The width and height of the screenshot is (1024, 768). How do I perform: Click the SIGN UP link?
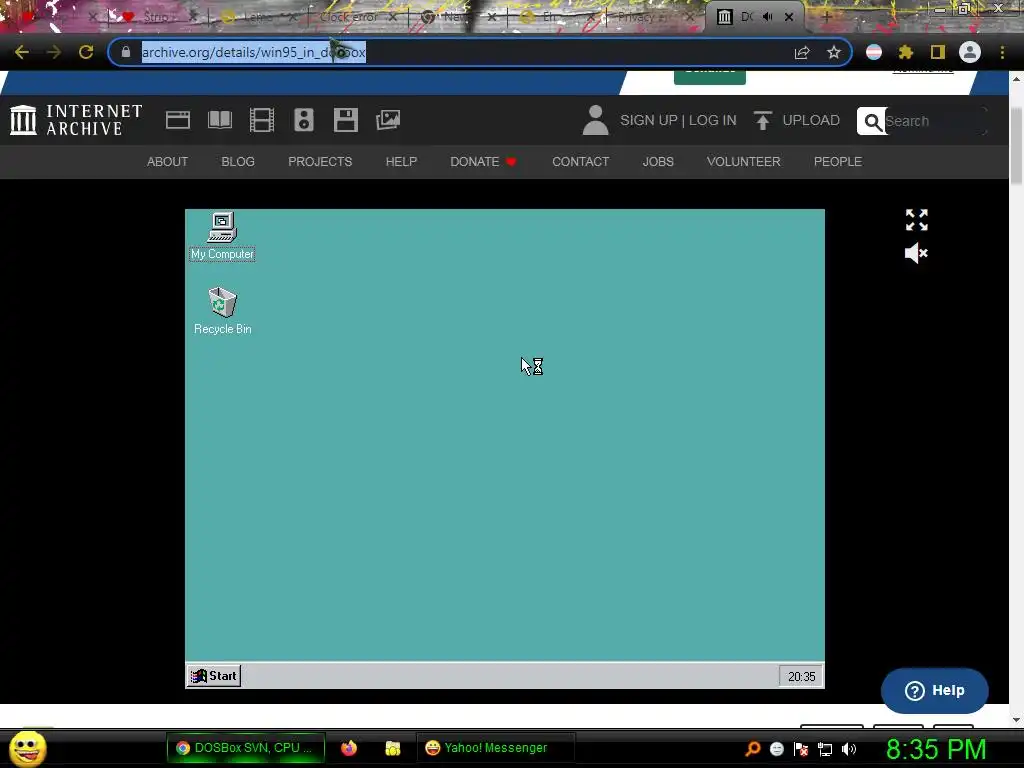coord(648,120)
